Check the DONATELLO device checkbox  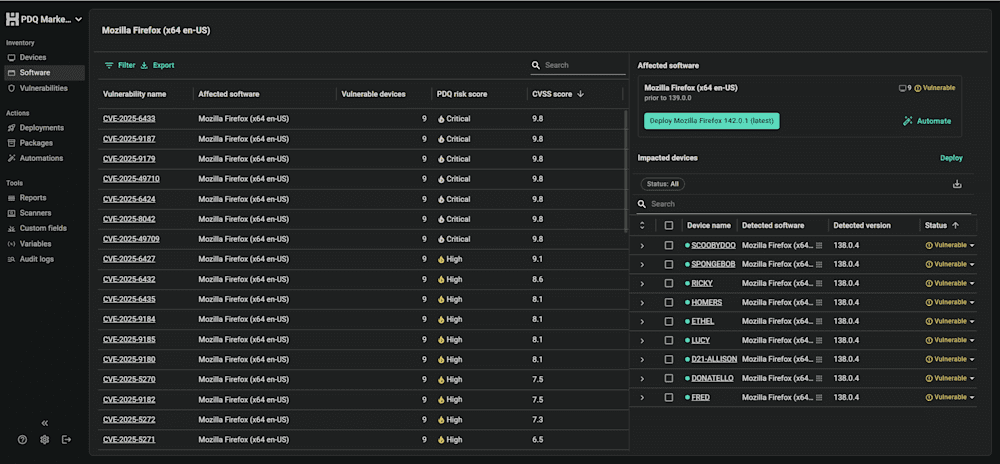[x=668, y=378]
